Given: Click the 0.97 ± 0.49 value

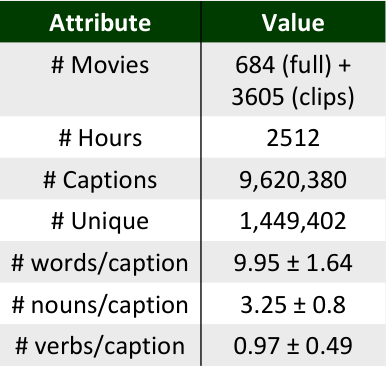Looking at the screenshot, I should pyautogui.click(x=293, y=345).
